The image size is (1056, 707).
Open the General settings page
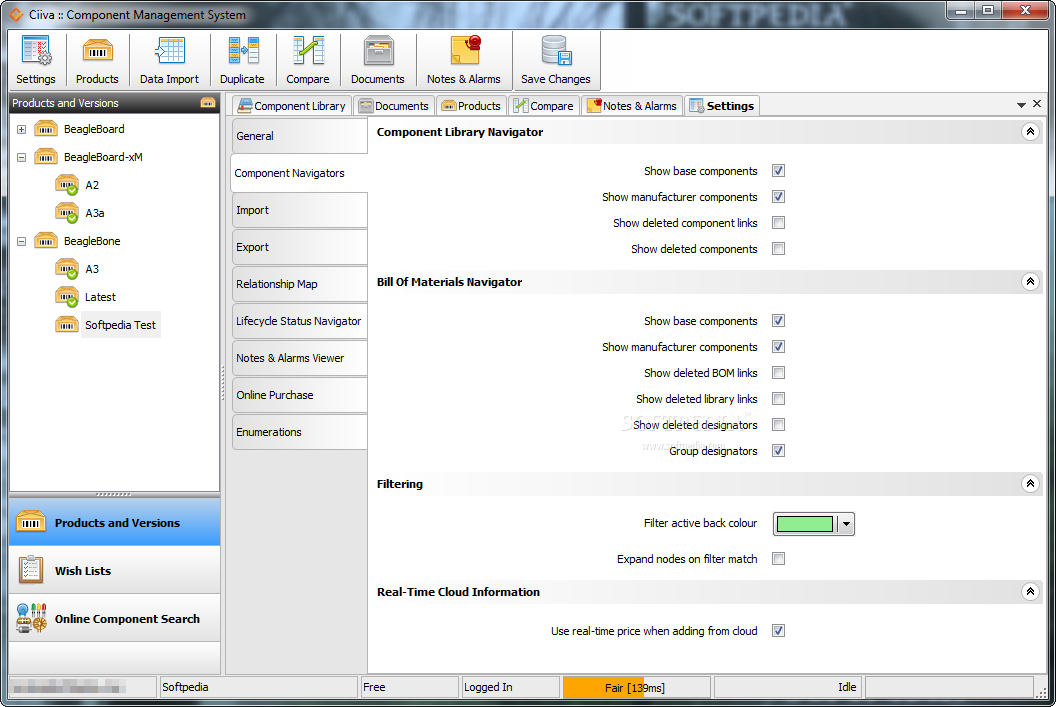click(x=300, y=136)
